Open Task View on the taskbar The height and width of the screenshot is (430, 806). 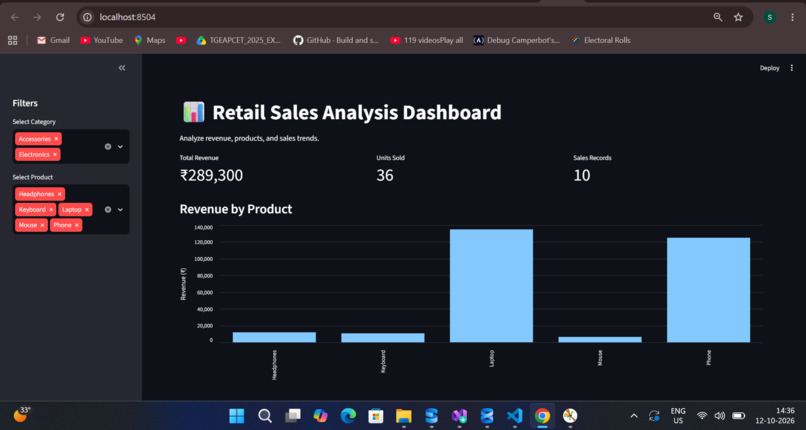pyautogui.click(x=292, y=415)
